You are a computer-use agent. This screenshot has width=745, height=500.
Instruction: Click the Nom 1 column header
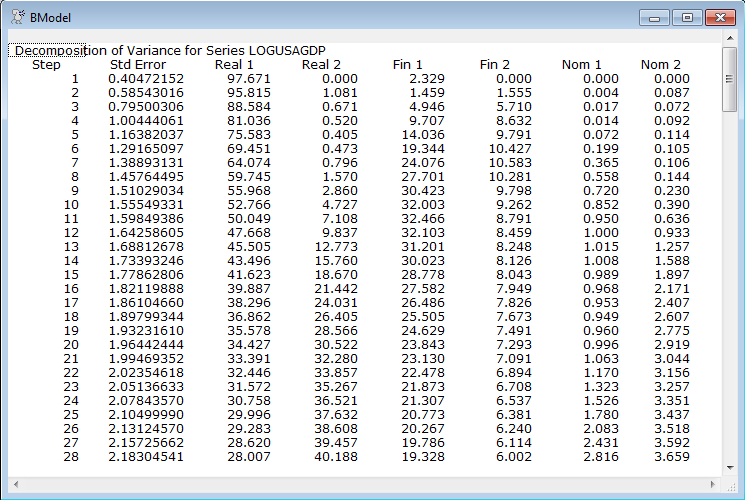pyautogui.click(x=582, y=65)
